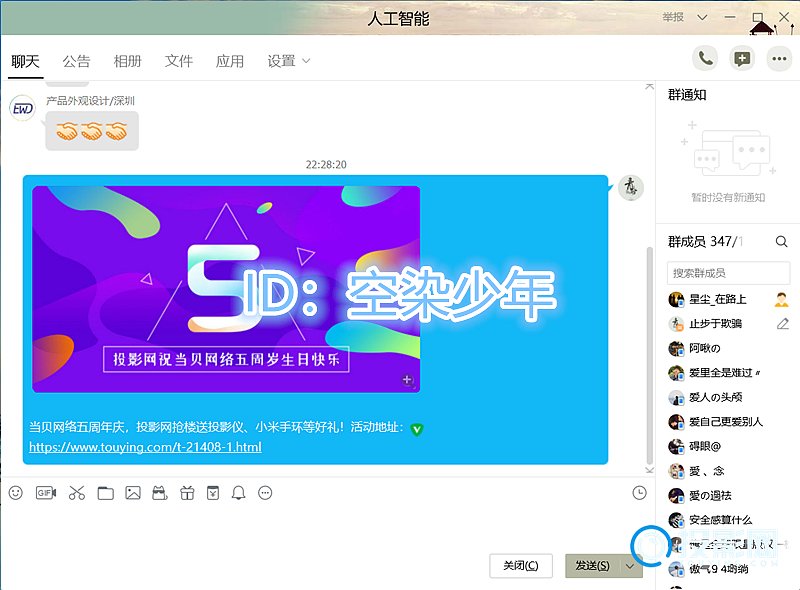
Task: Click the plus icon on the purple image
Action: coord(407,379)
